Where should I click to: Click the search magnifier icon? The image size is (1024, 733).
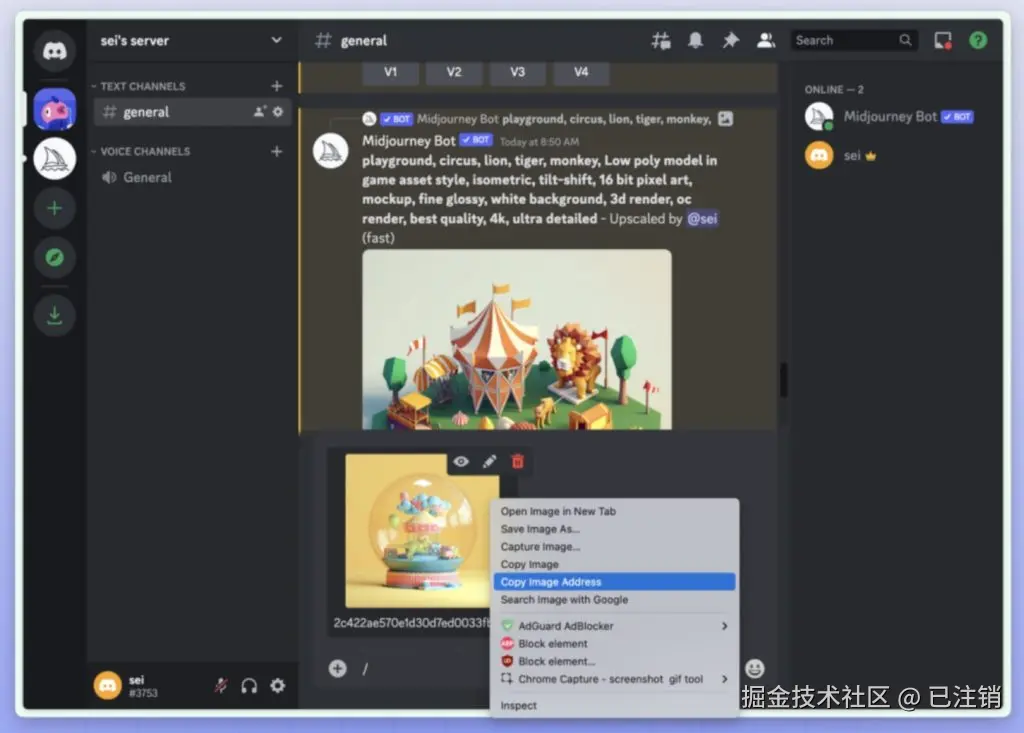(x=905, y=41)
